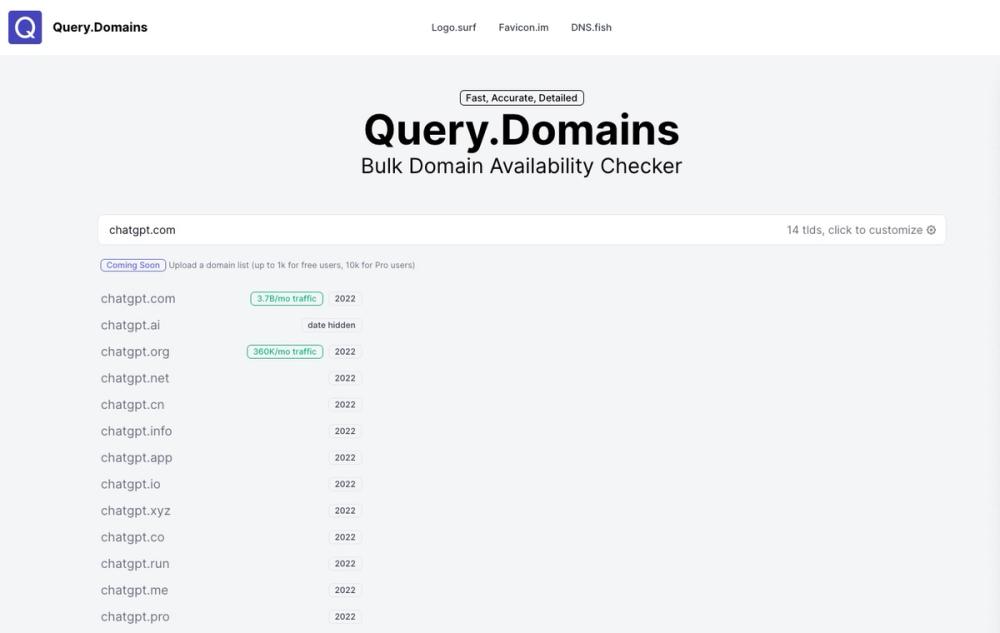Select the chatgpt.app result
The image size is (1000, 633).
136,458
